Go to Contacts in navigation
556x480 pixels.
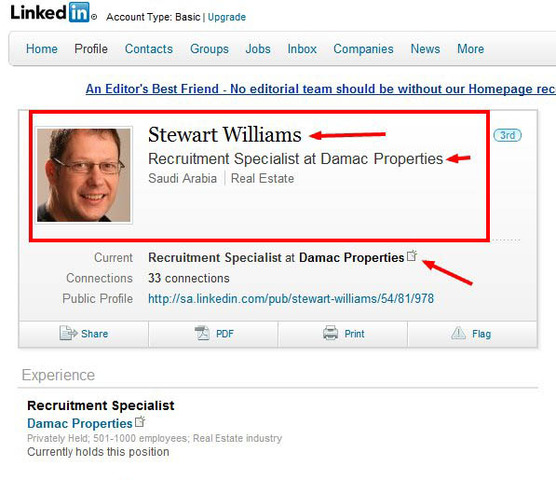[x=149, y=49]
